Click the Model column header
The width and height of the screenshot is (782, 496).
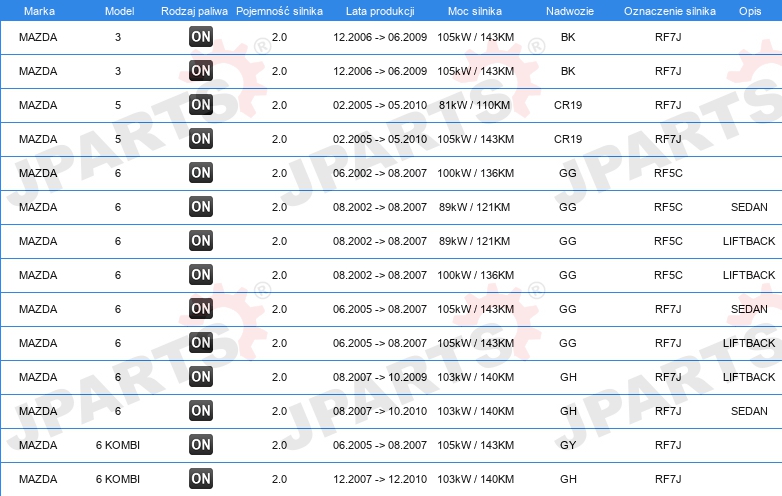pos(119,11)
